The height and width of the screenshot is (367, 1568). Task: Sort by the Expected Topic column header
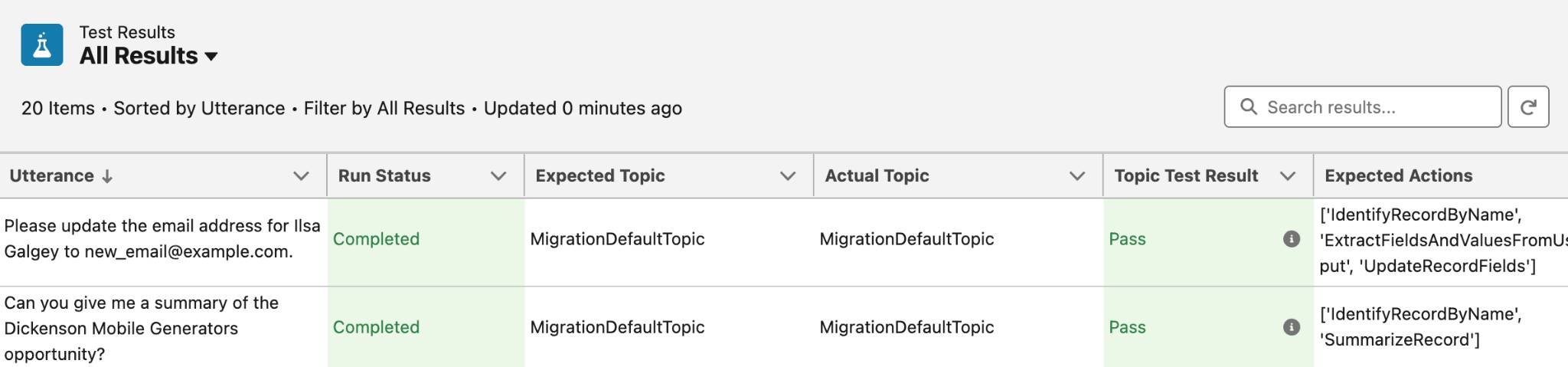600,175
